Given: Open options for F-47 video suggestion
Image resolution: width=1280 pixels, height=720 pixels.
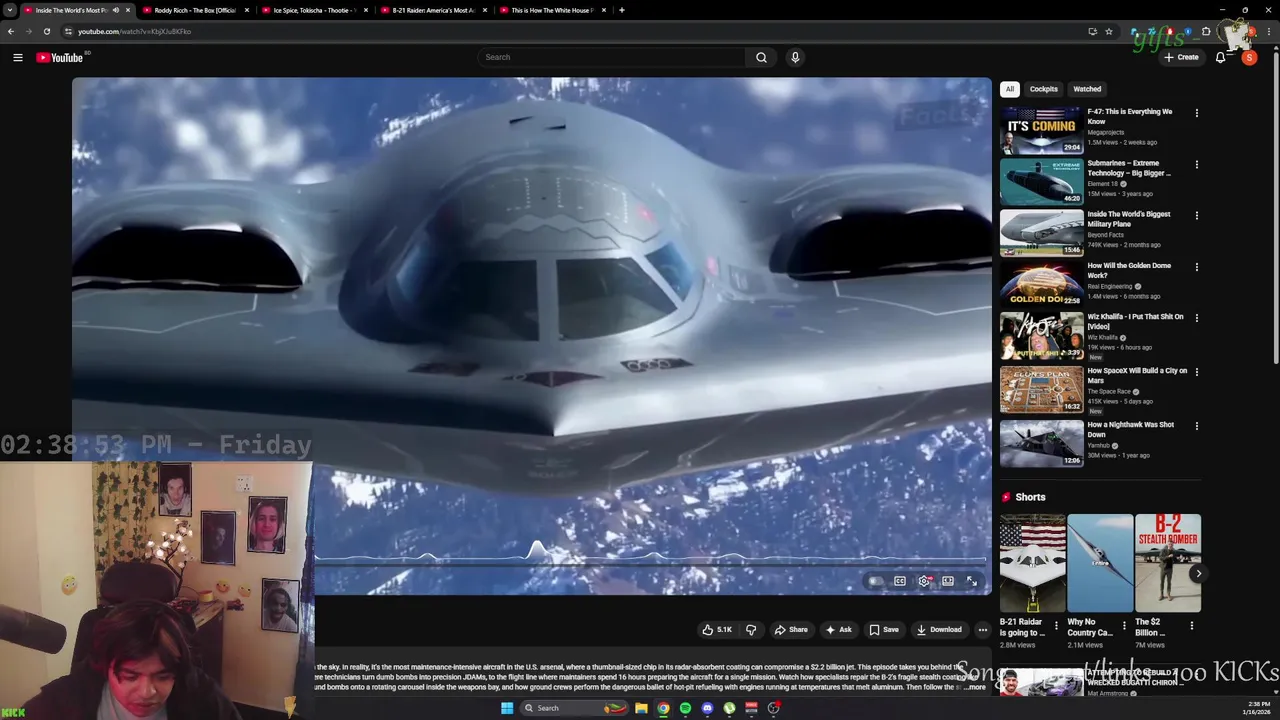Looking at the screenshot, I should click(1196, 113).
